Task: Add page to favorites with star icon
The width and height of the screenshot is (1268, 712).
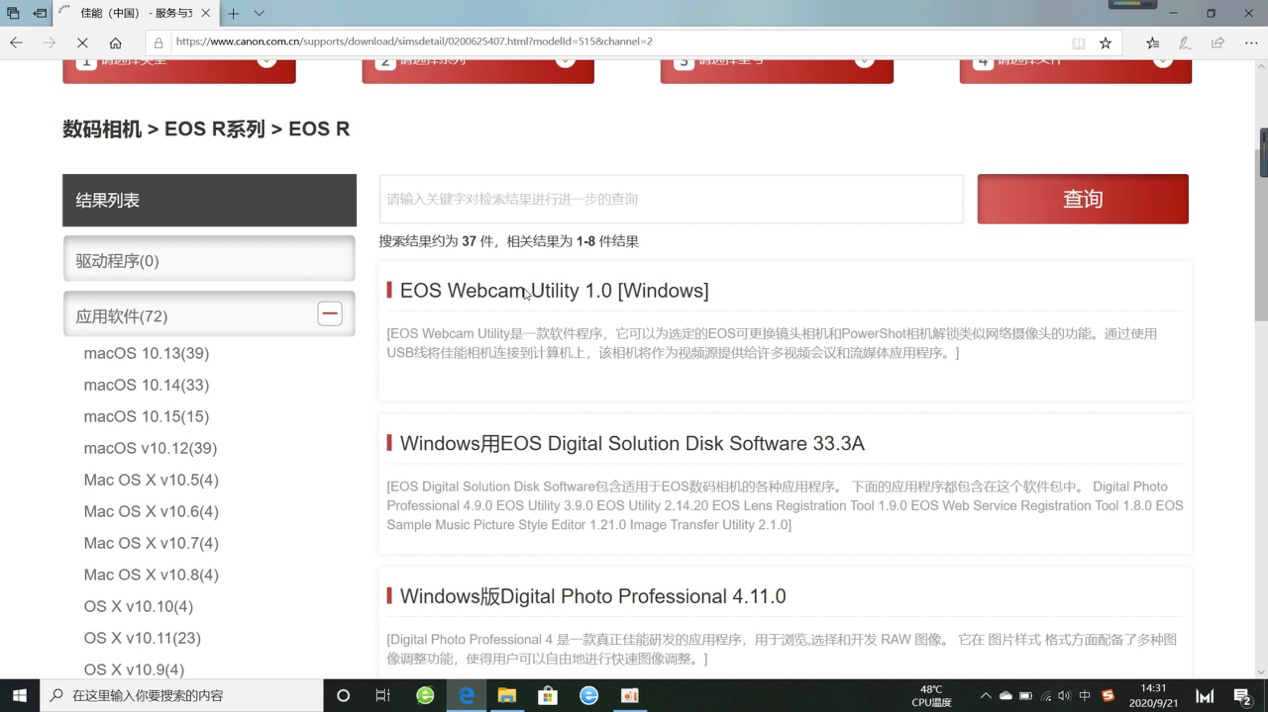Action: pos(1105,42)
